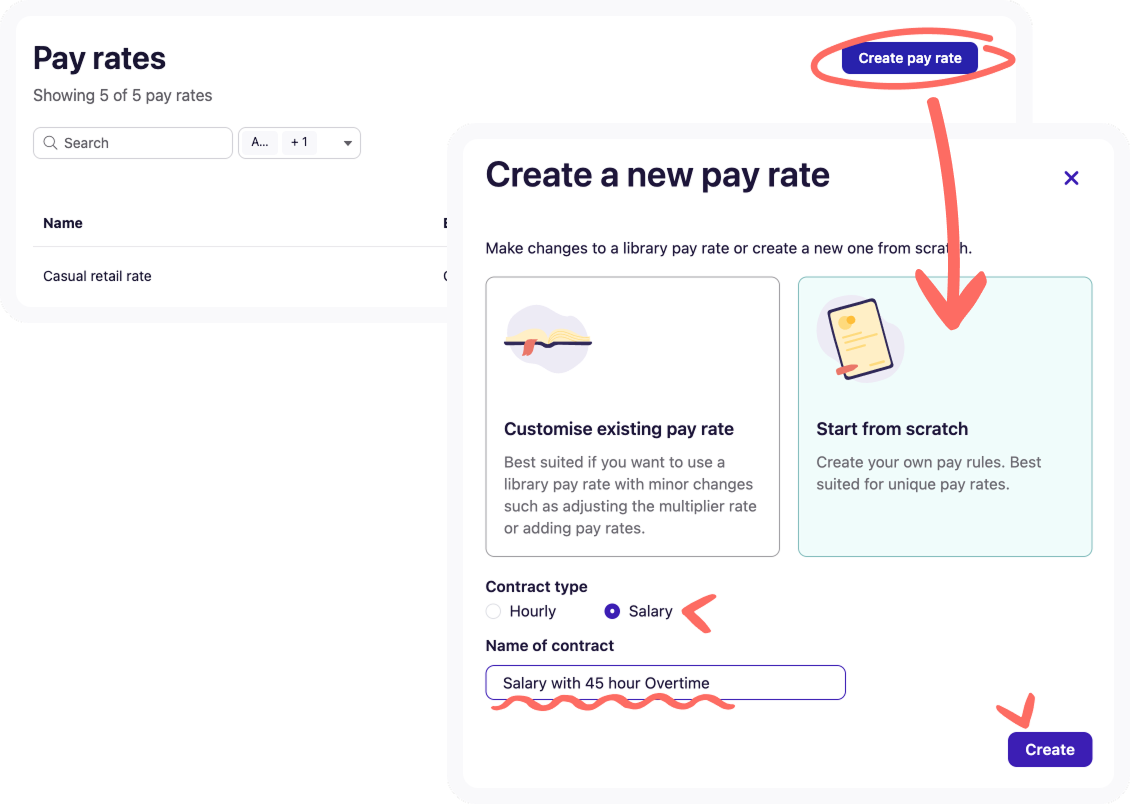Click the +1 filter count badge

coord(299,143)
